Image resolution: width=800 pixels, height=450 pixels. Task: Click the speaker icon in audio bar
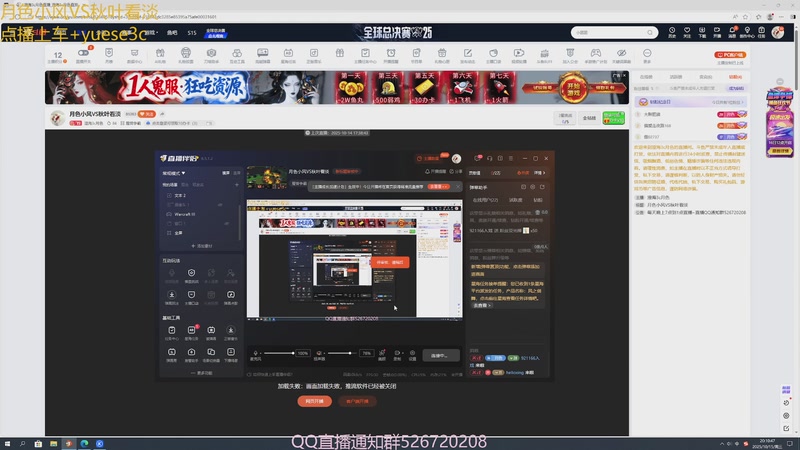(x=319, y=353)
